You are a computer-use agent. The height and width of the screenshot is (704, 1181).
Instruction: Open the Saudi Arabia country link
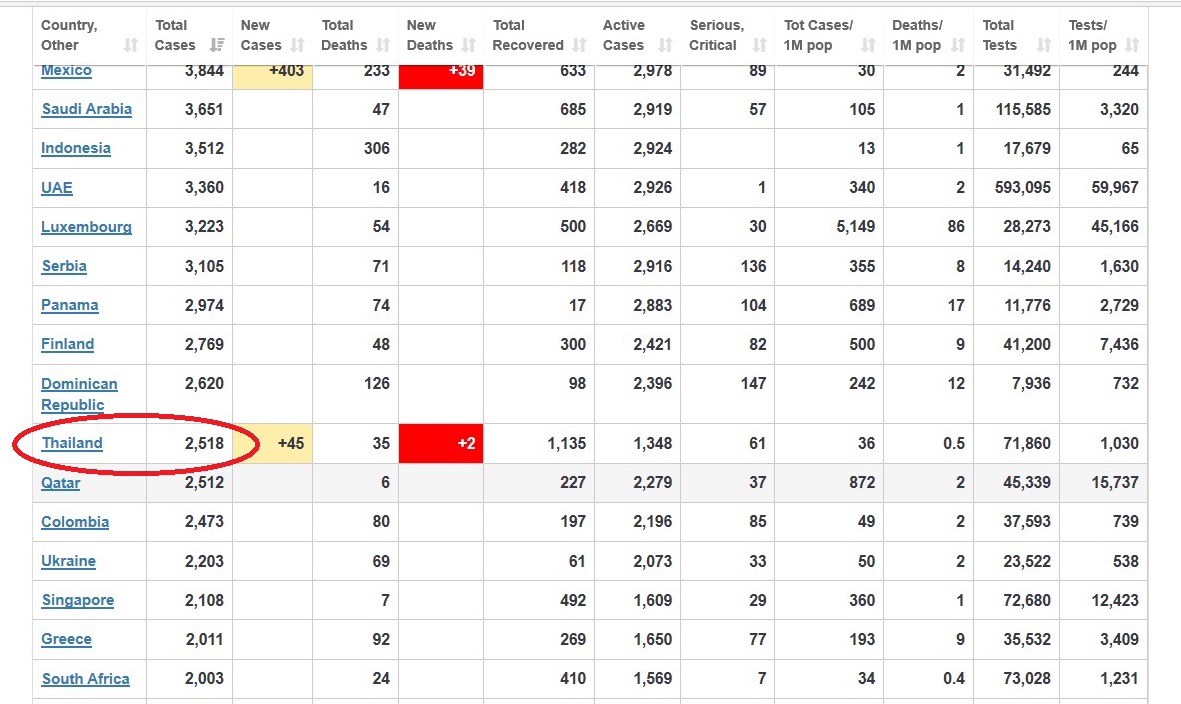[x=86, y=109]
